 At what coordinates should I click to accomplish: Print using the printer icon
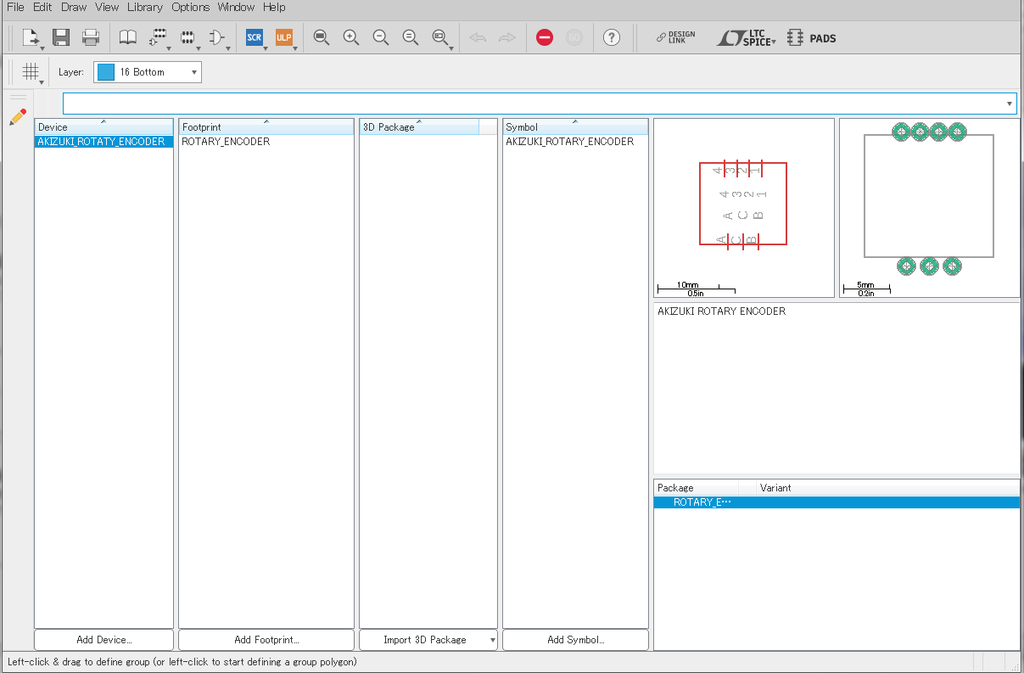[x=91, y=37]
